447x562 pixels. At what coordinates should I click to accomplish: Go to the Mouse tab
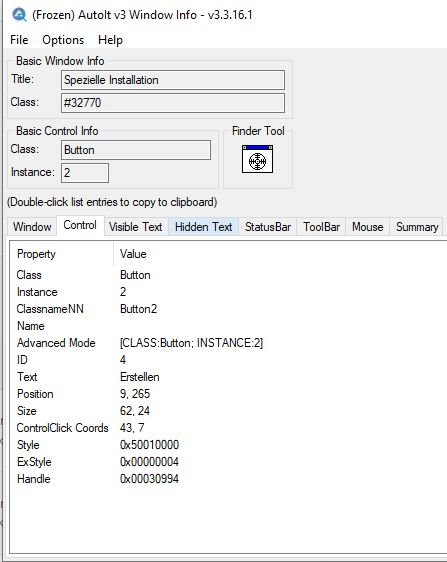tap(368, 227)
